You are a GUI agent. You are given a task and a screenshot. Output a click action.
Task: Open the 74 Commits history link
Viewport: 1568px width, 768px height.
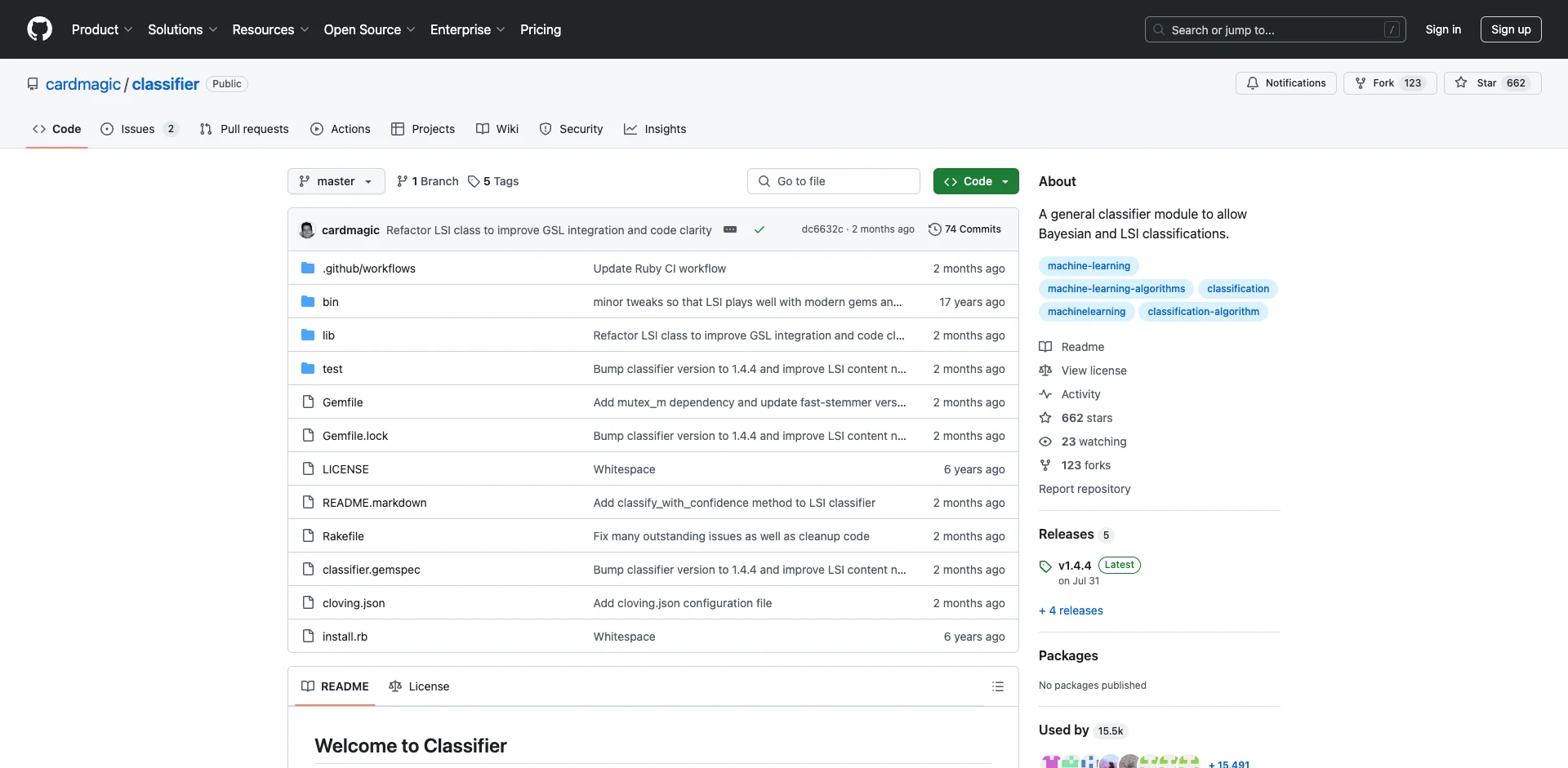tap(964, 229)
